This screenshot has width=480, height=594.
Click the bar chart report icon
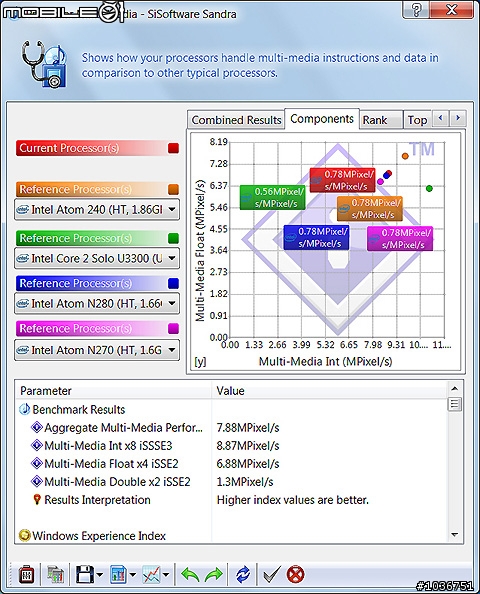pos(118,575)
